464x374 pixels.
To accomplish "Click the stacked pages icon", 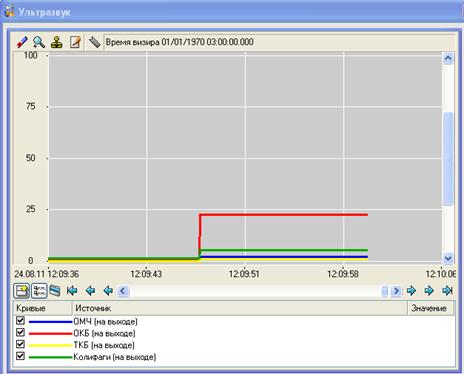I will point(55,291).
